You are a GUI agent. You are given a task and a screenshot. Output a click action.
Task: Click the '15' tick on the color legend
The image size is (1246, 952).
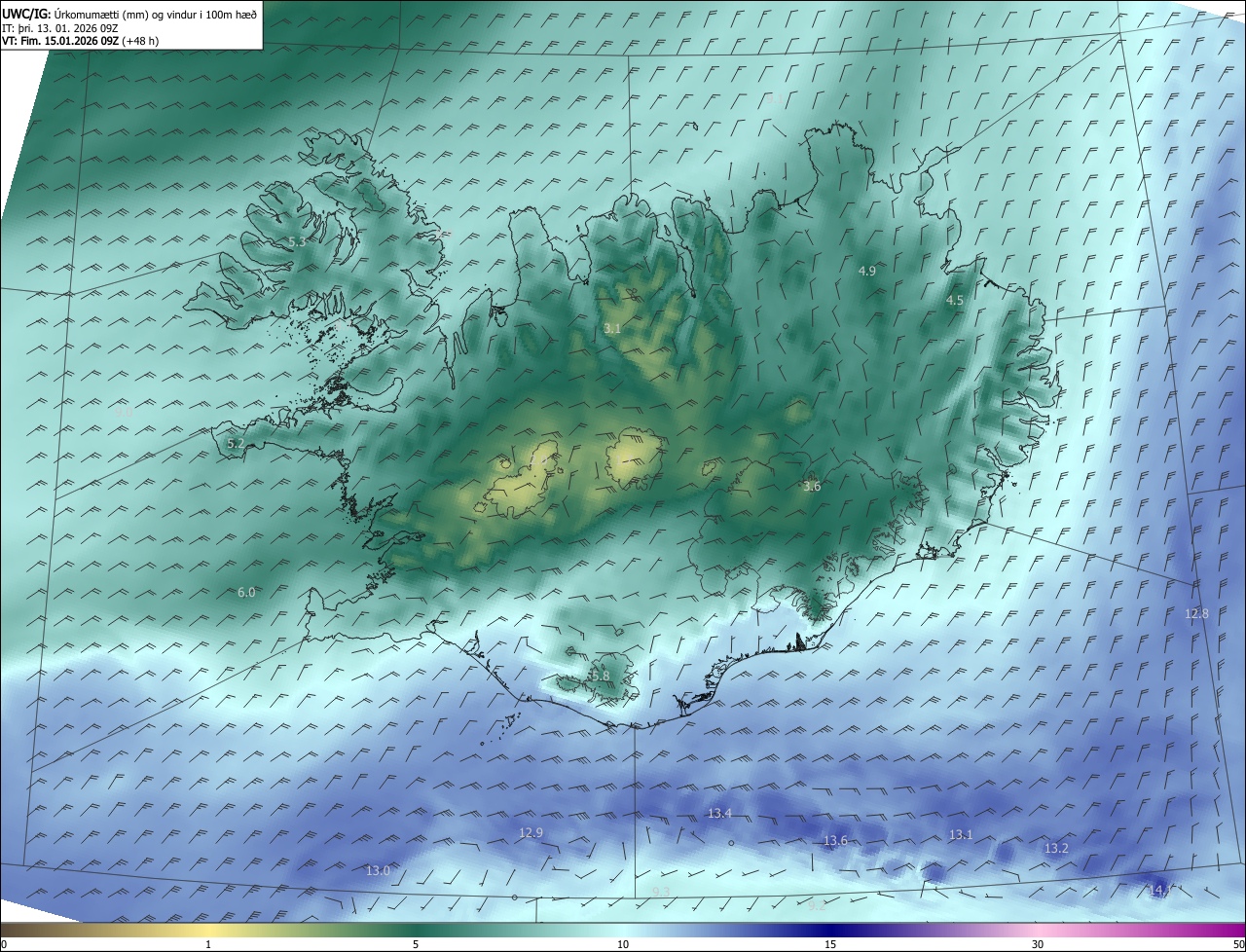[830, 944]
